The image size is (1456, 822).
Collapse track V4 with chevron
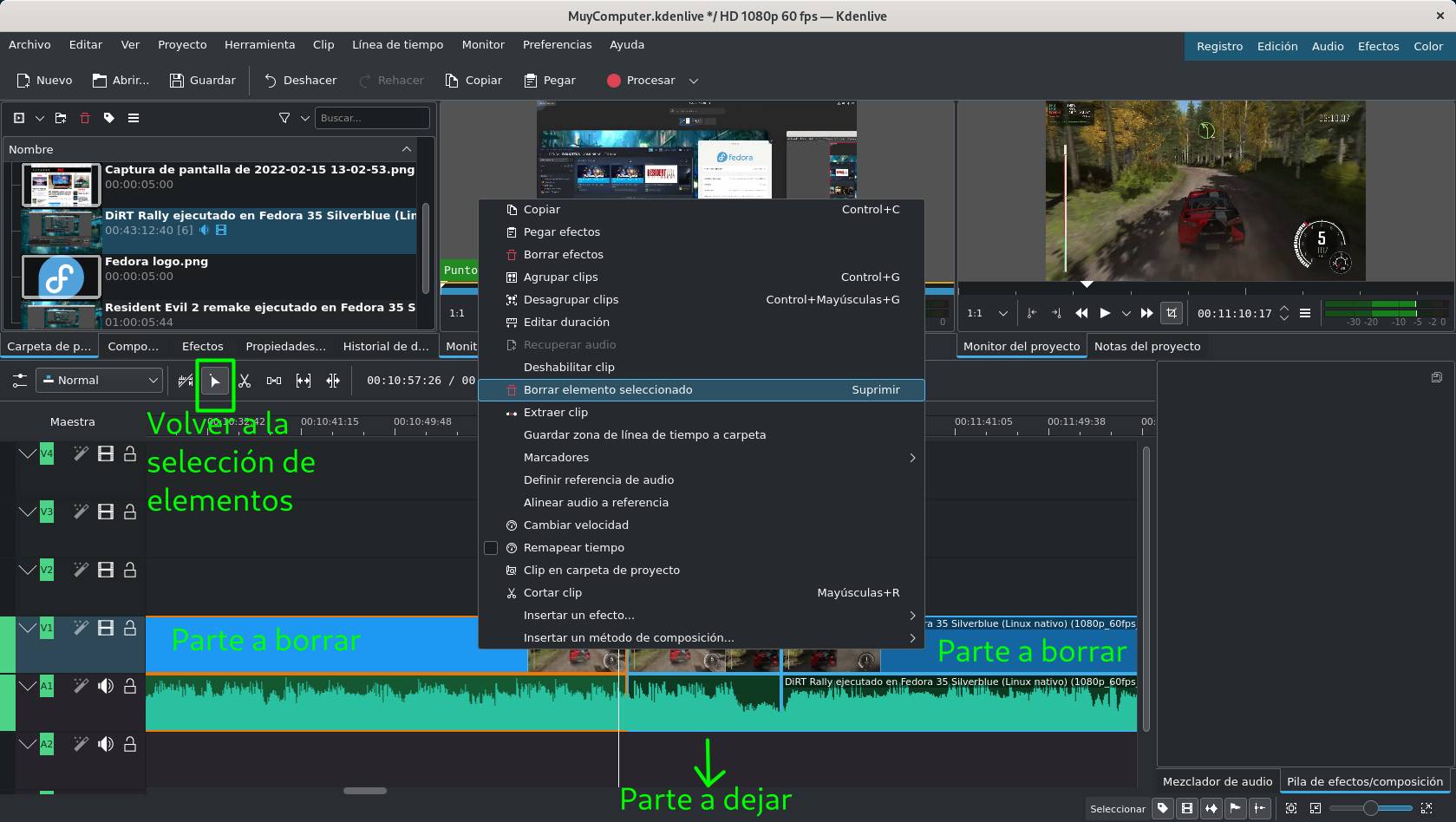[27, 453]
